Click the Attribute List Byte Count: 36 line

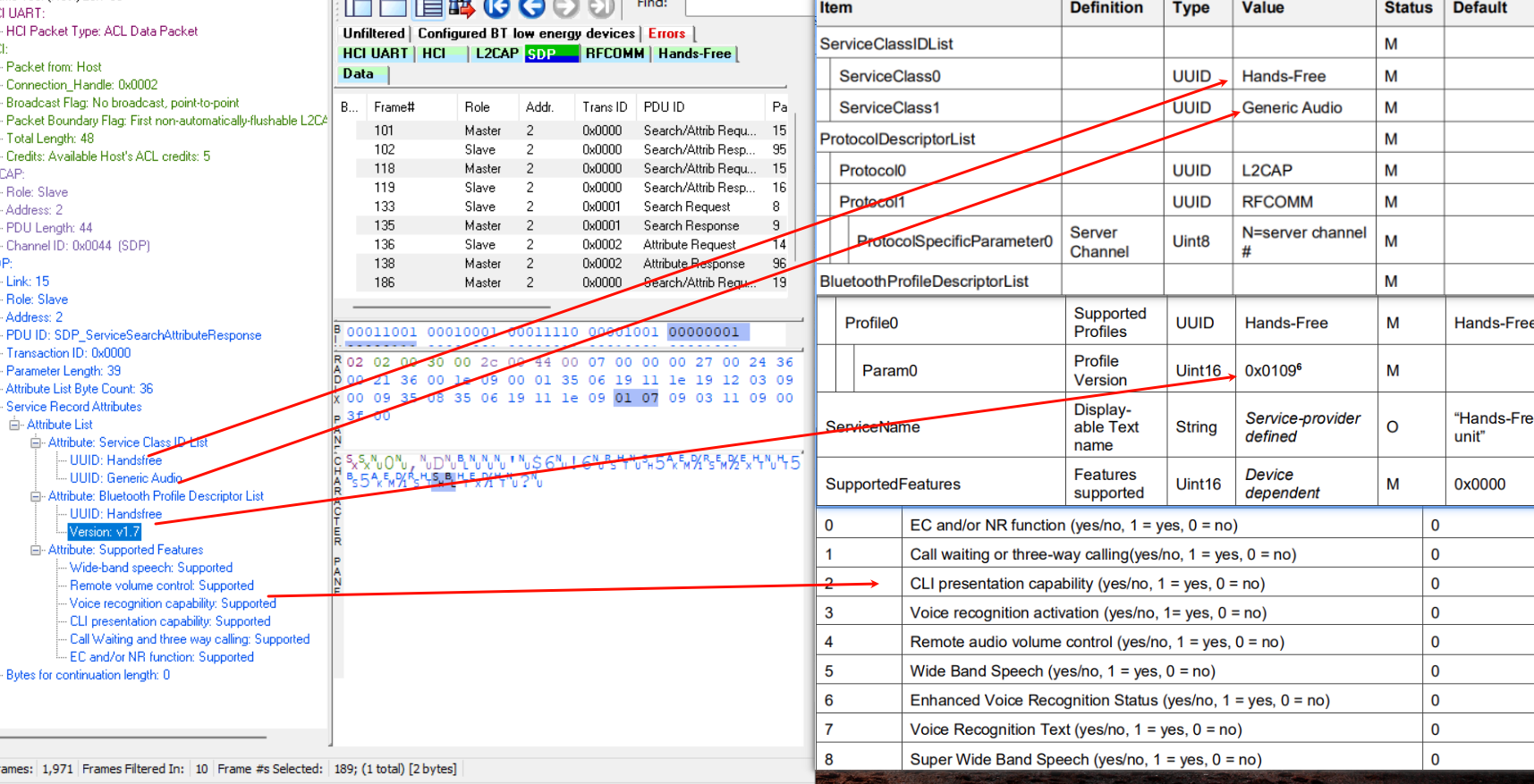80,389
